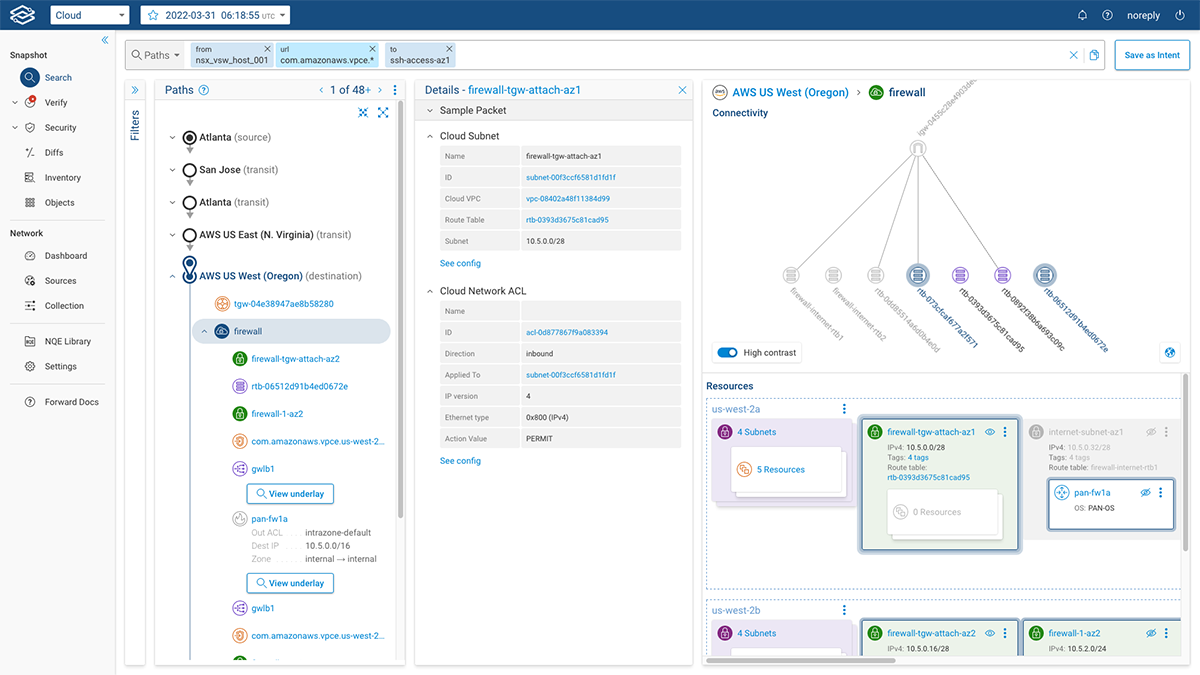Hide firewall-tgw-attach-az1 using its eye toggle
Screen dimensions: 1200x675
point(989,430)
